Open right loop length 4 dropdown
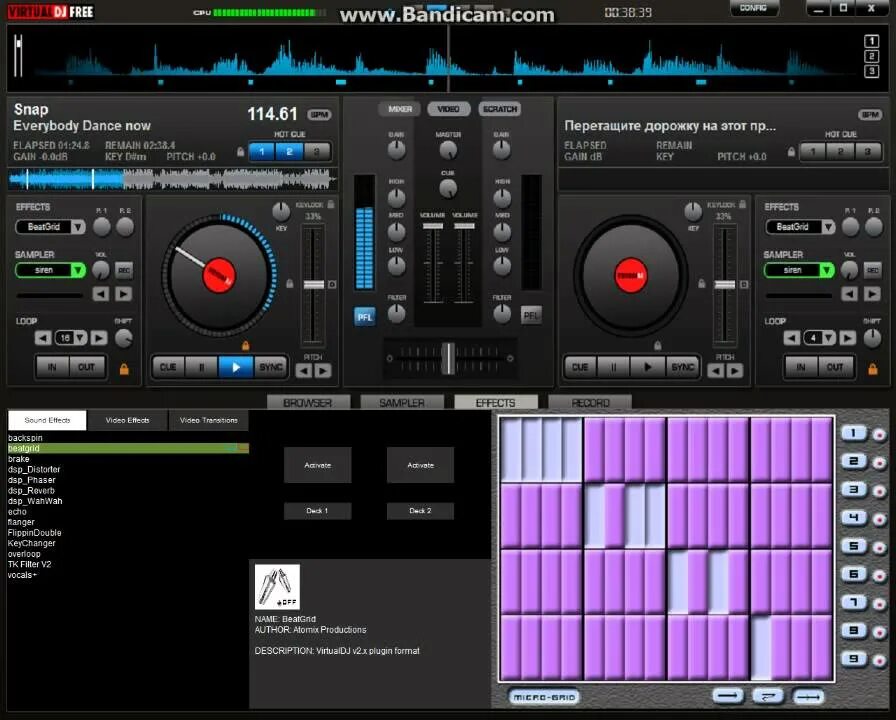 [x=829, y=338]
